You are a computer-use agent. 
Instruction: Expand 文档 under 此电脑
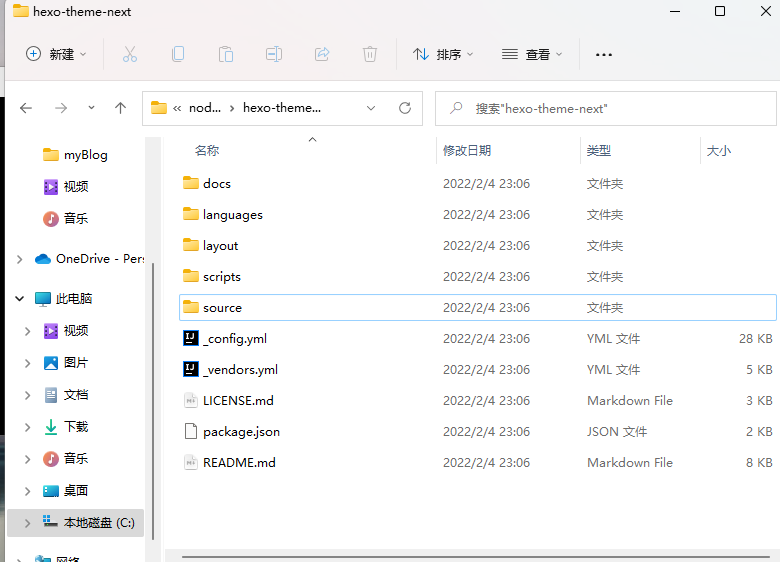pyautogui.click(x=28, y=395)
